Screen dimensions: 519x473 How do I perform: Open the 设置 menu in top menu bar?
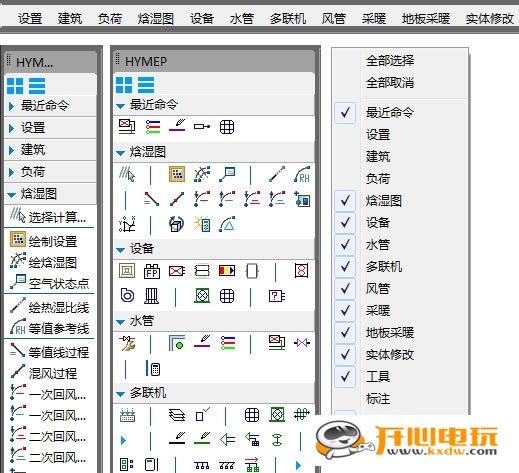coord(30,18)
